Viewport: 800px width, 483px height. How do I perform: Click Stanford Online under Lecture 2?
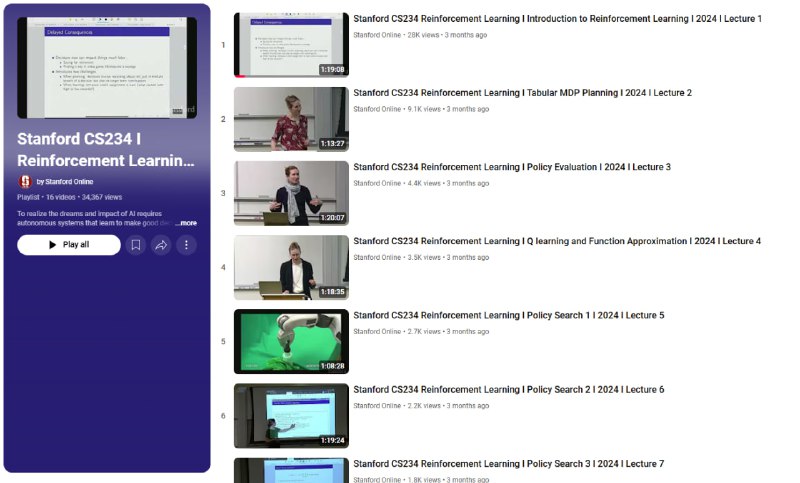click(377, 109)
